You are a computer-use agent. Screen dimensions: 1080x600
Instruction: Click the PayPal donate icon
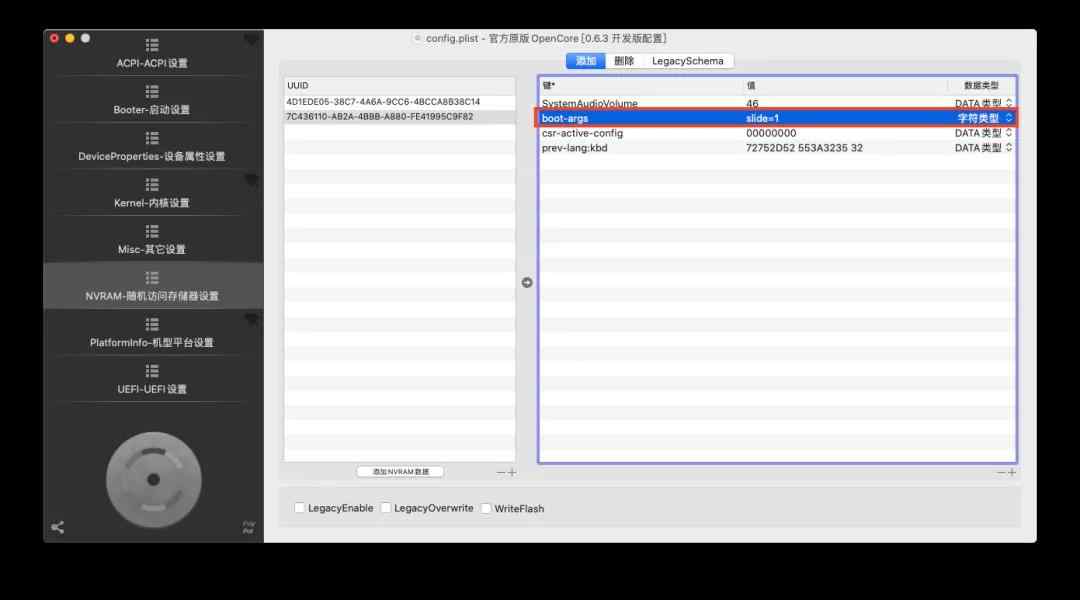point(249,528)
